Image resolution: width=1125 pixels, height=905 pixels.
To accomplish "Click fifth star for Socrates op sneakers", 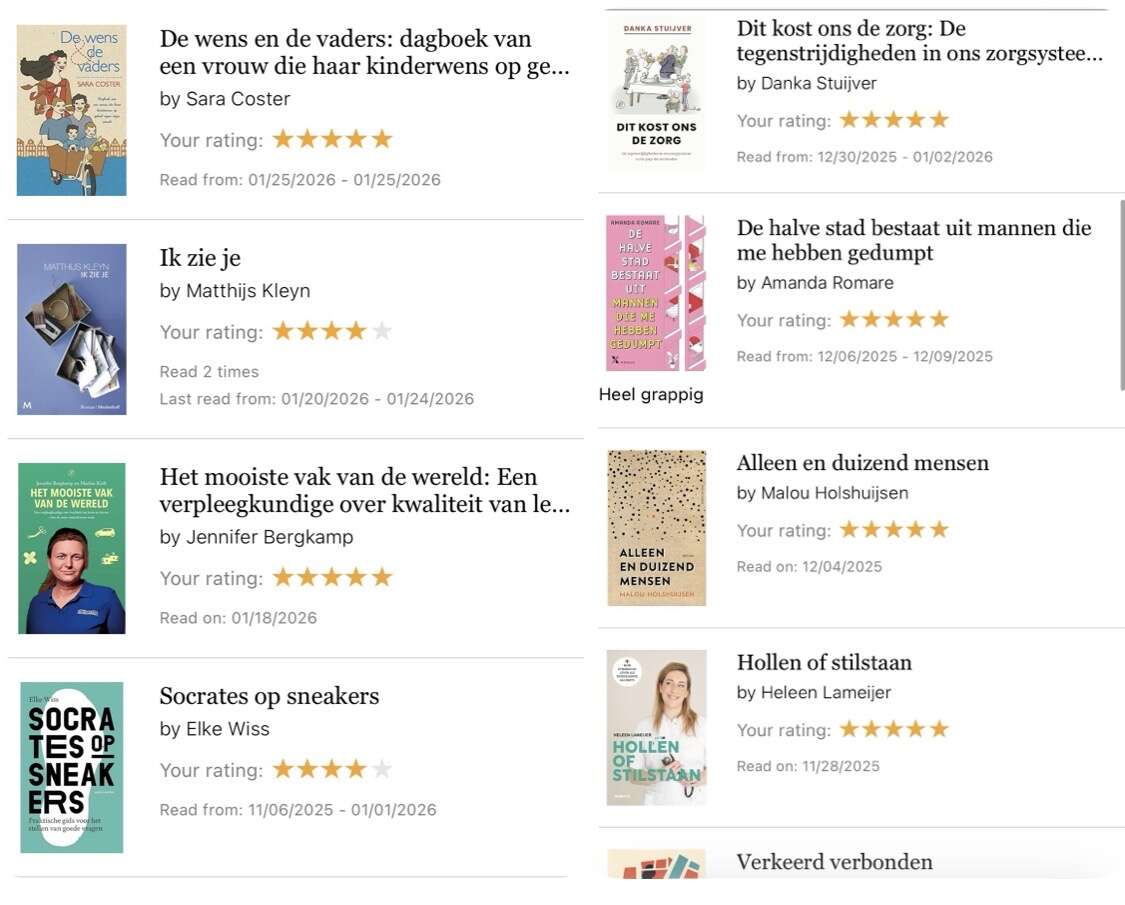I will point(382,769).
